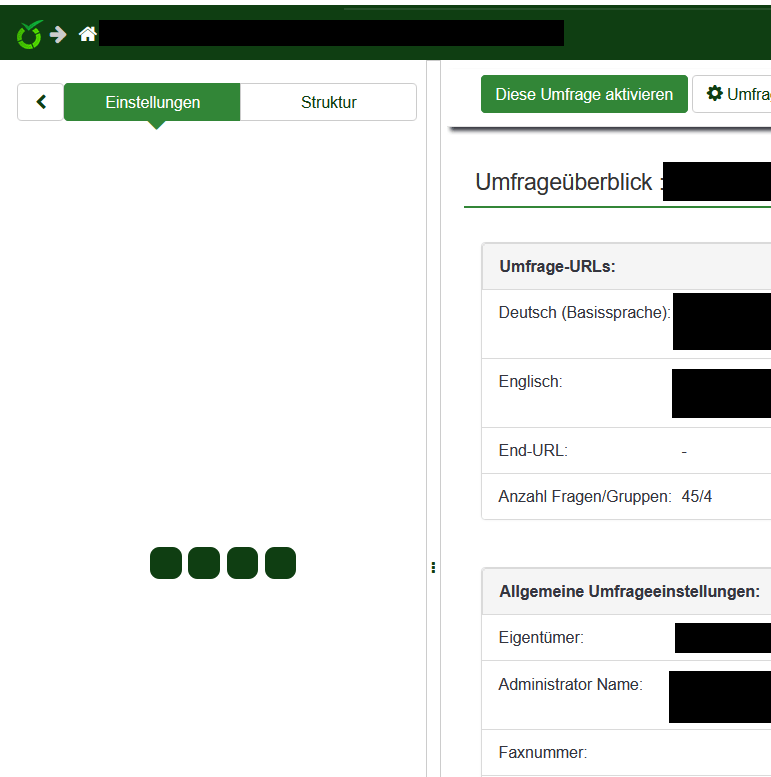The width and height of the screenshot is (771, 777).
Task: Click the LimeSurvey logo icon
Action: [30, 34]
